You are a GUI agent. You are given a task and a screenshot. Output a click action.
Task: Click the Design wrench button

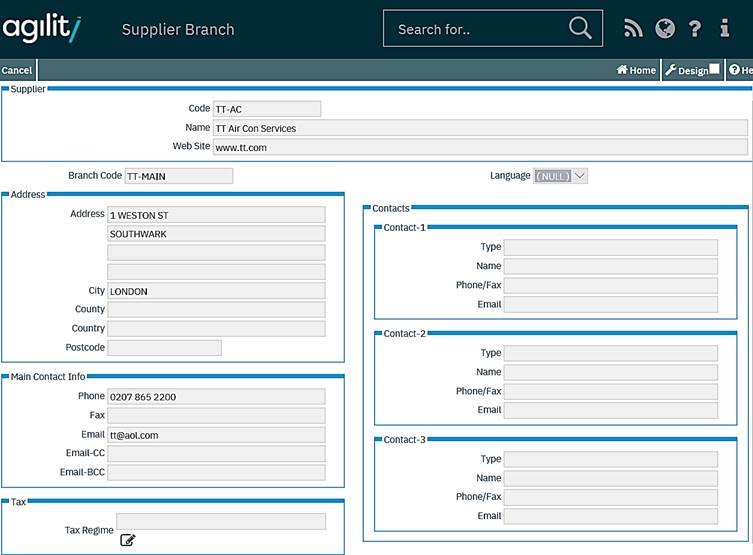click(686, 70)
